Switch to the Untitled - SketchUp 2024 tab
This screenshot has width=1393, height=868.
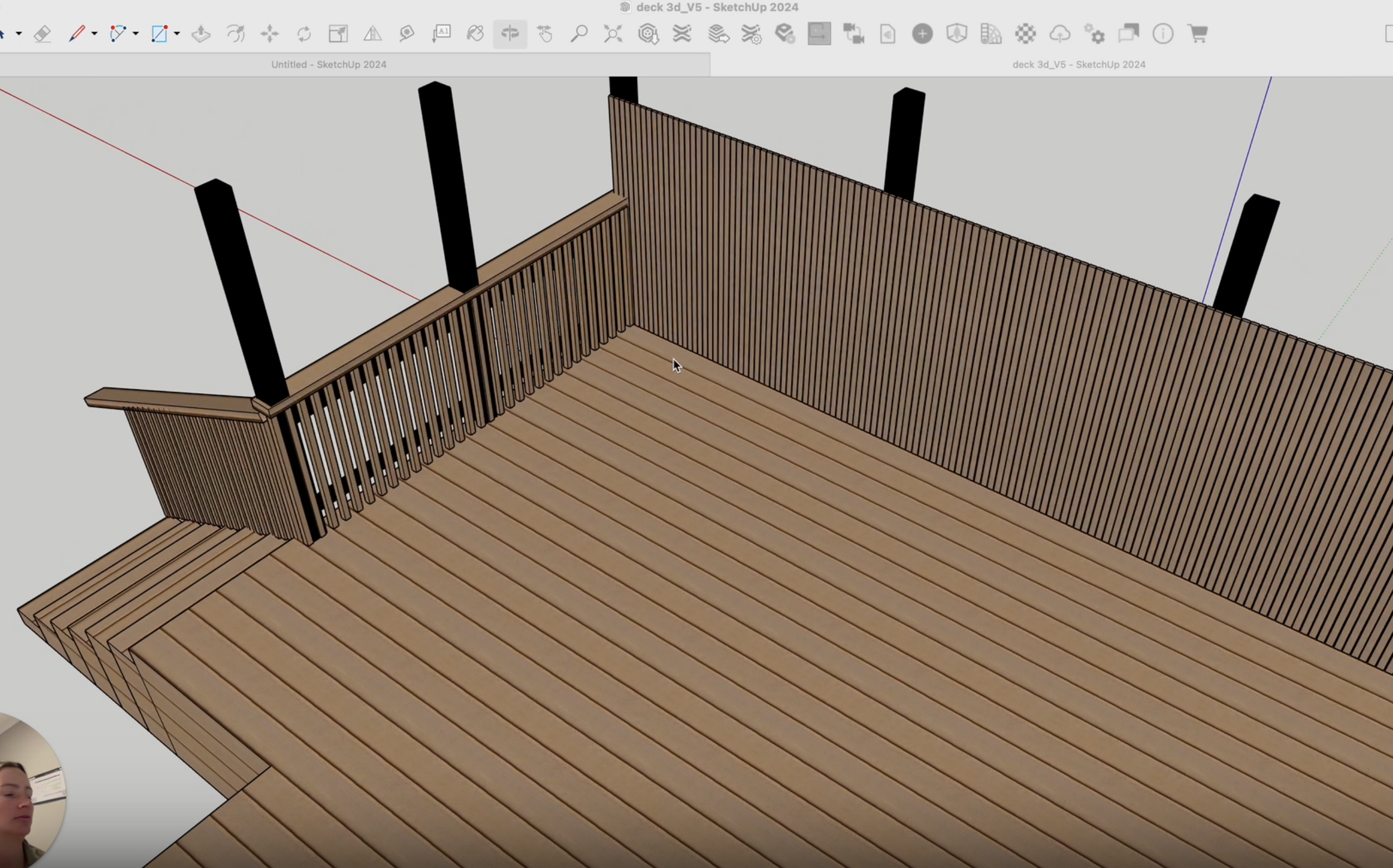[x=328, y=64]
